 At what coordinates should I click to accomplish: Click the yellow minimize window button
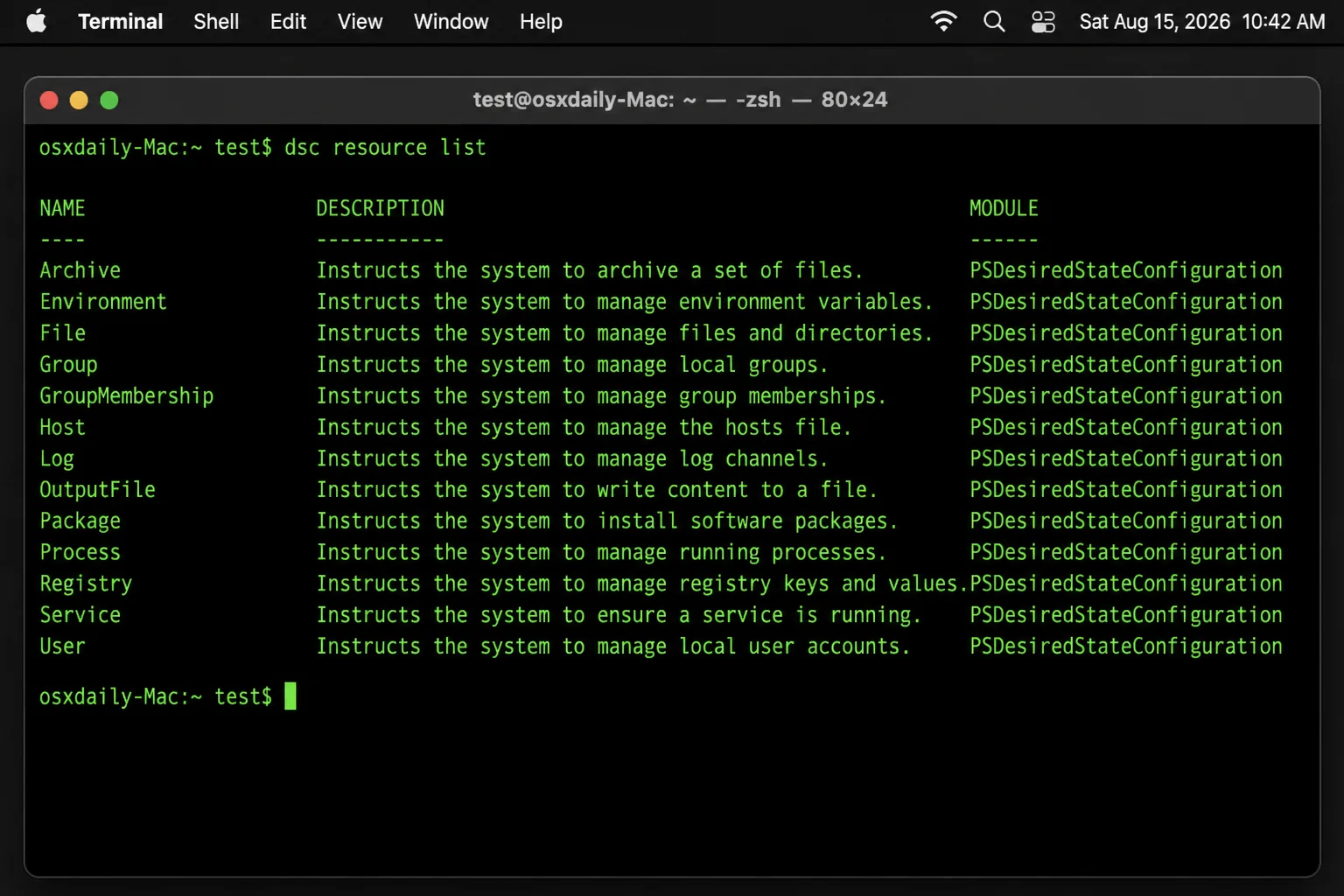[x=79, y=101]
